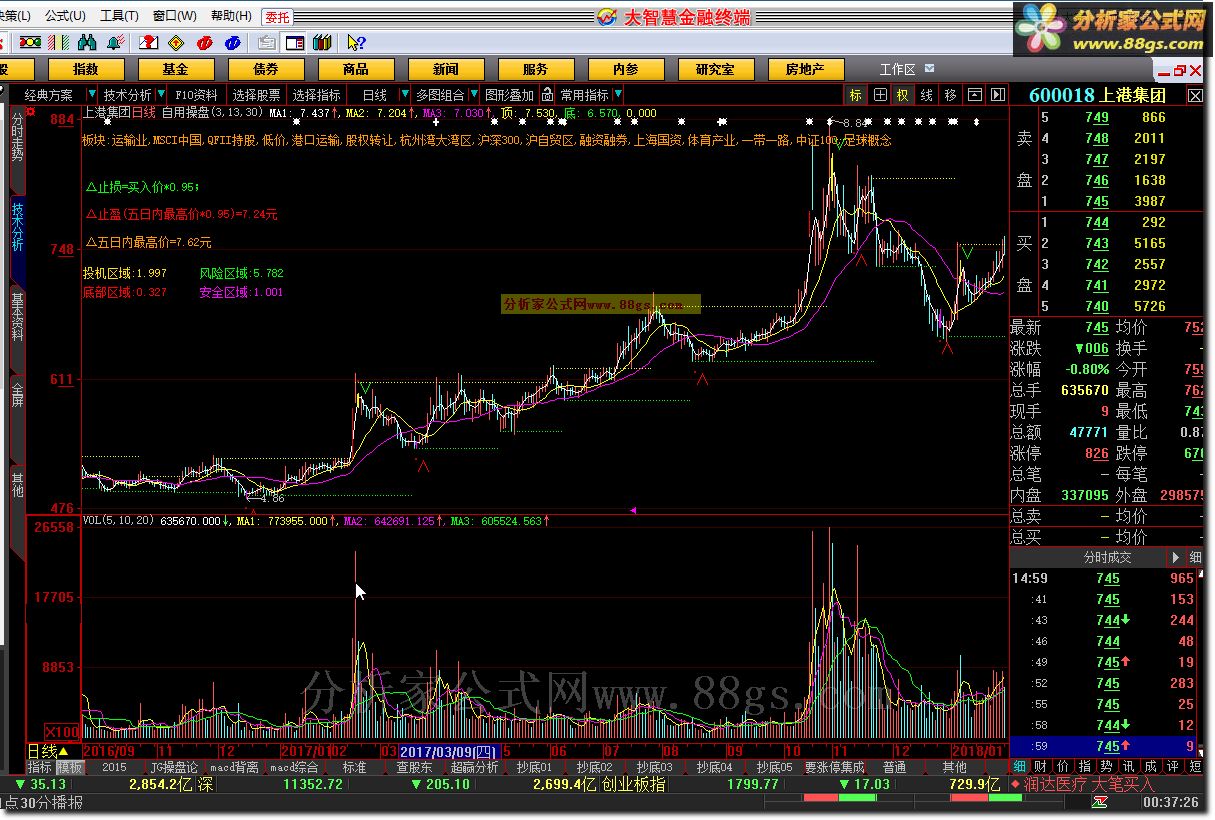
Task: Click the red question-mark card icon
Action: [x=148, y=42]
